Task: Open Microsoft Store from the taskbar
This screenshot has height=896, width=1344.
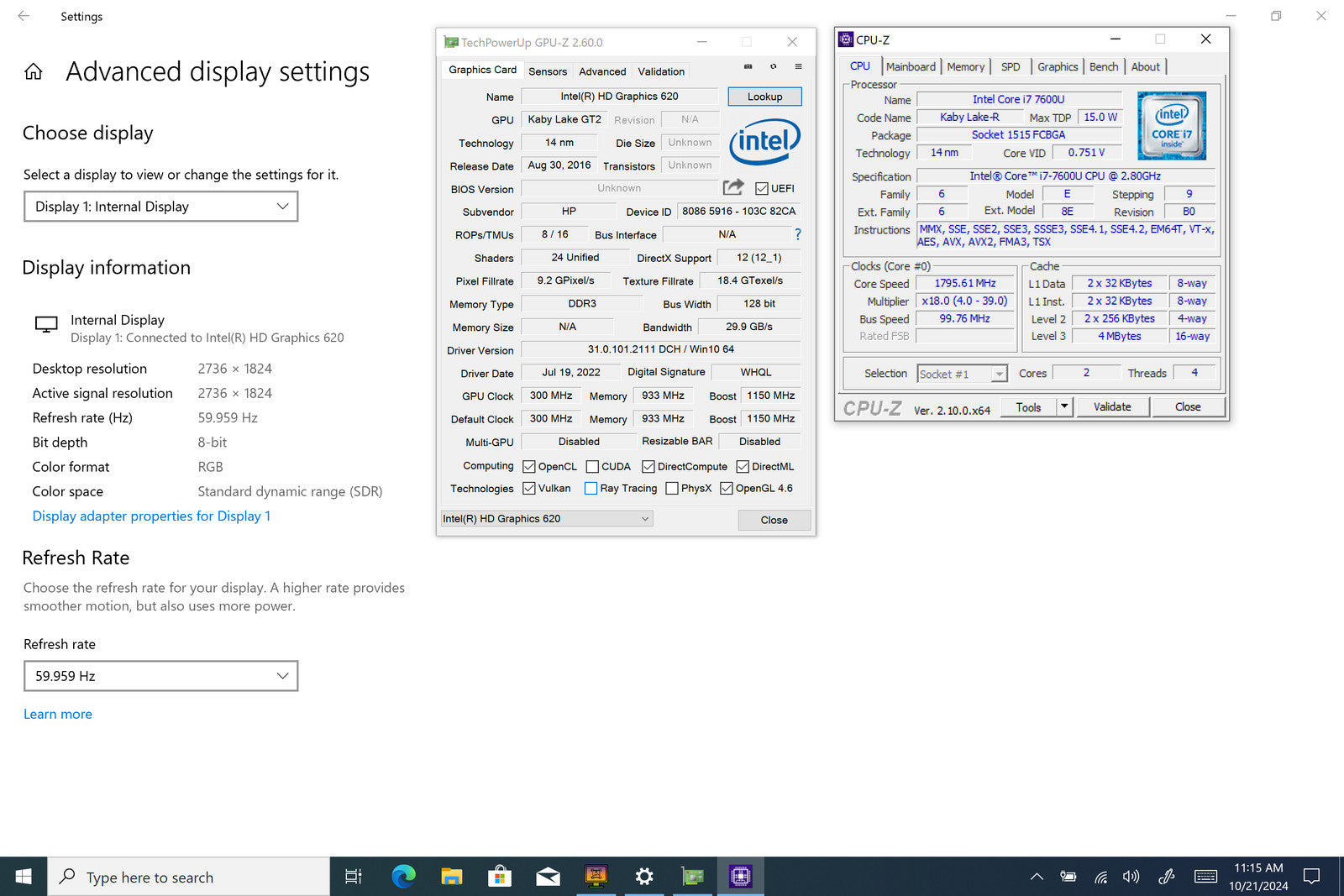Action: 500,877
